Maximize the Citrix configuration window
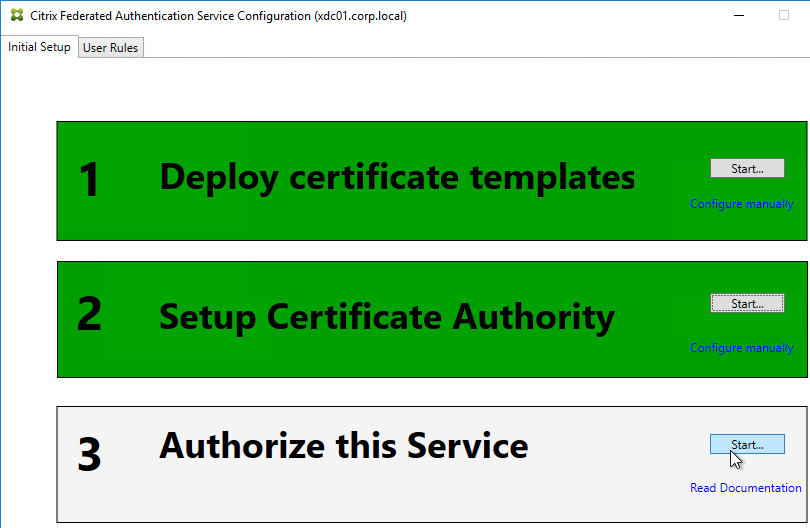Screen dimensions: 810x528 click(x=784, y=15)
